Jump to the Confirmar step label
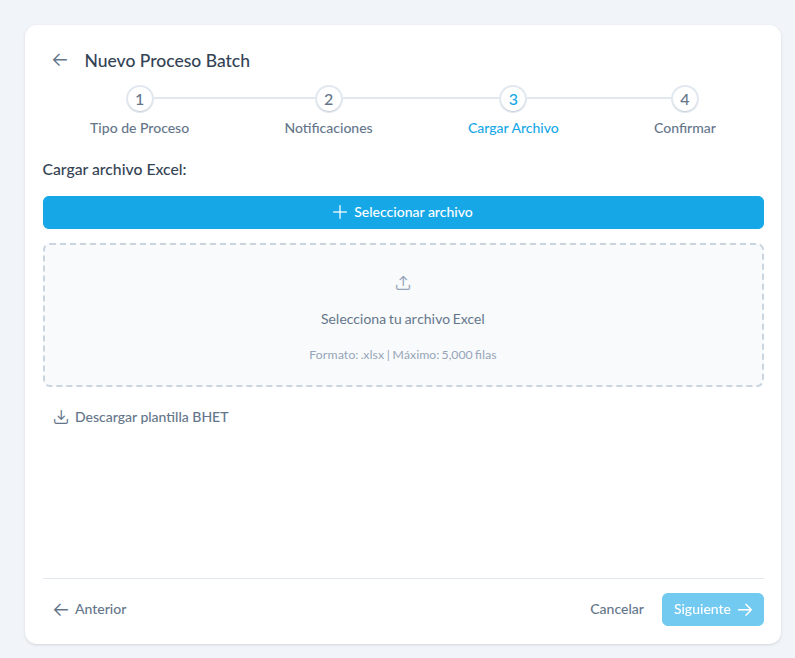795x658 pixels. 684,128
